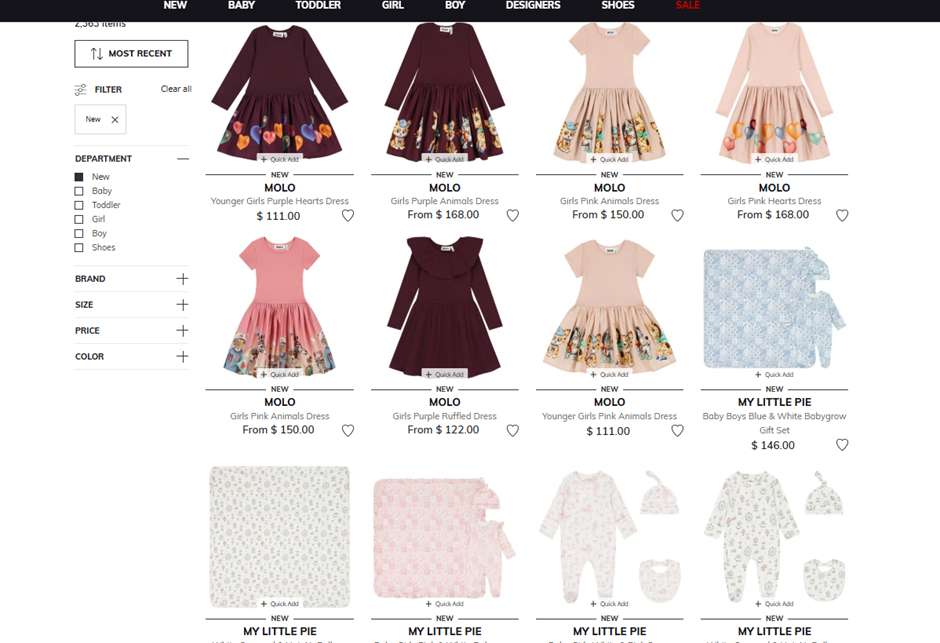Open the DESIGNERS navigation menu

(533, 5)
